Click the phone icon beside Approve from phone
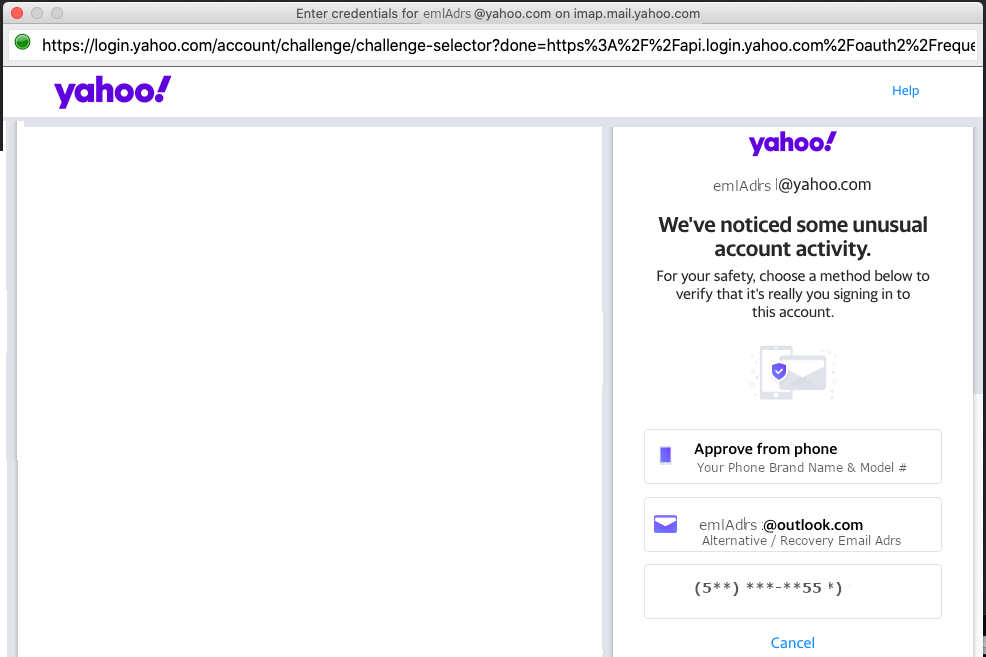Screen dimensions: 986x657 tap(666, 455)
